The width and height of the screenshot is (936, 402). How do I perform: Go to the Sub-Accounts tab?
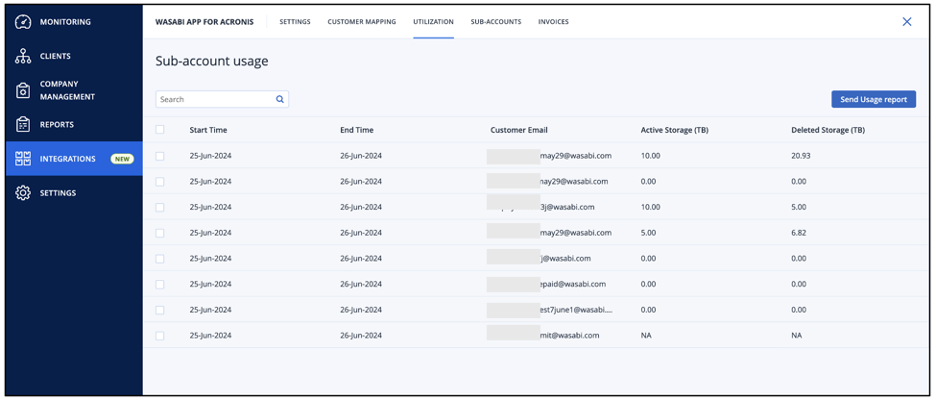point(496,22)
